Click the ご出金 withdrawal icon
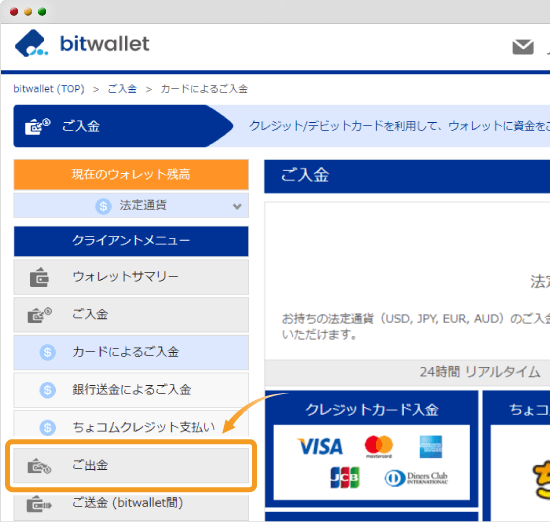The width and height of the screenshot is (550, 522). coord(39,466)
